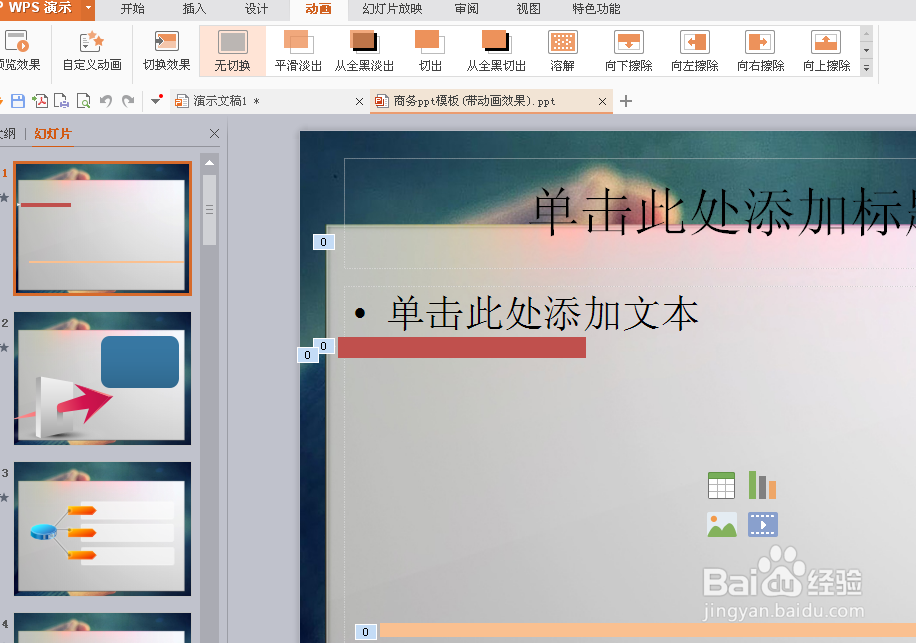Click the Undo arrow icon

(107, 100)
